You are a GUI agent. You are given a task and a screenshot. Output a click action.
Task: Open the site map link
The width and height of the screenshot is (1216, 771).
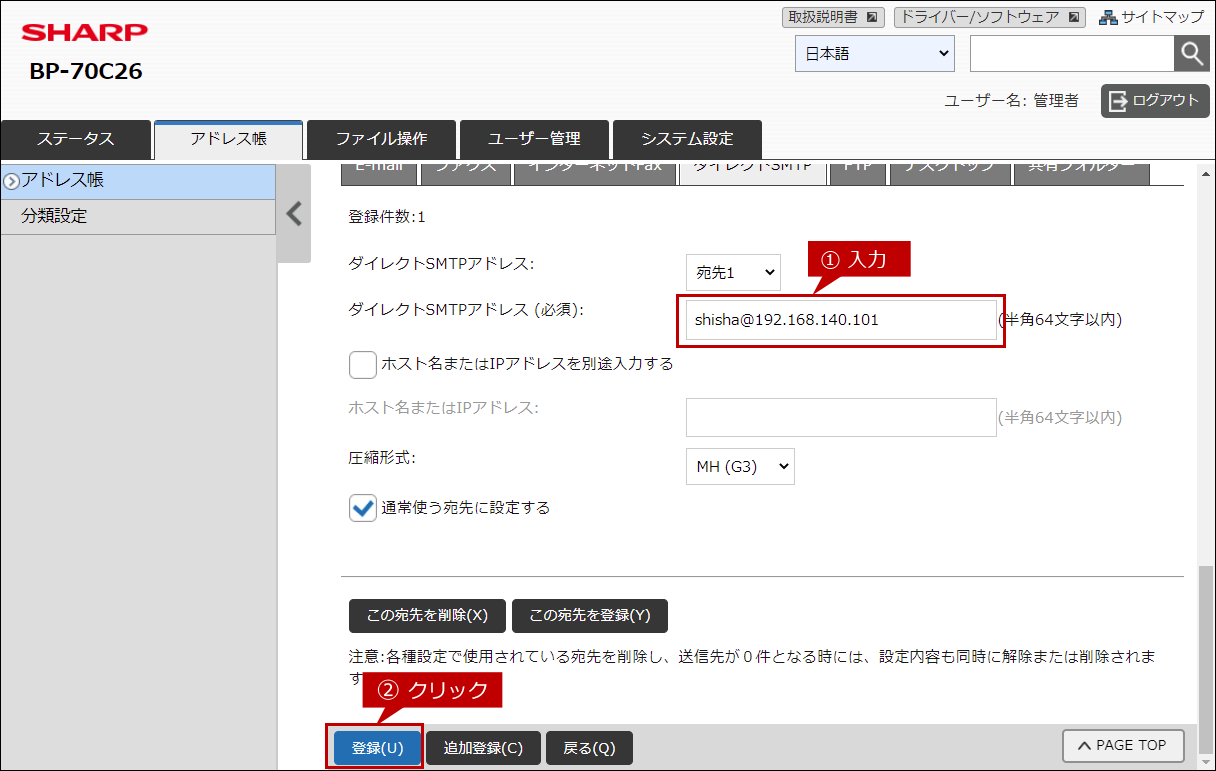(1152, 17)
